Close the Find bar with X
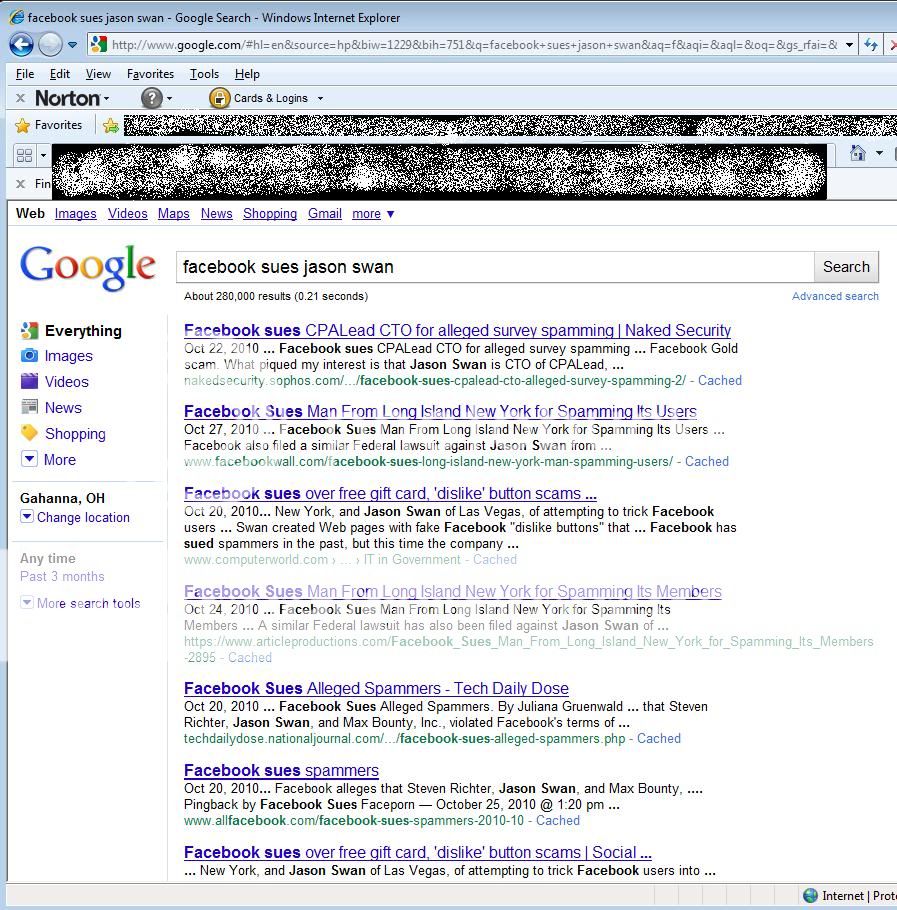897x910 pixels. coord(20,183)
